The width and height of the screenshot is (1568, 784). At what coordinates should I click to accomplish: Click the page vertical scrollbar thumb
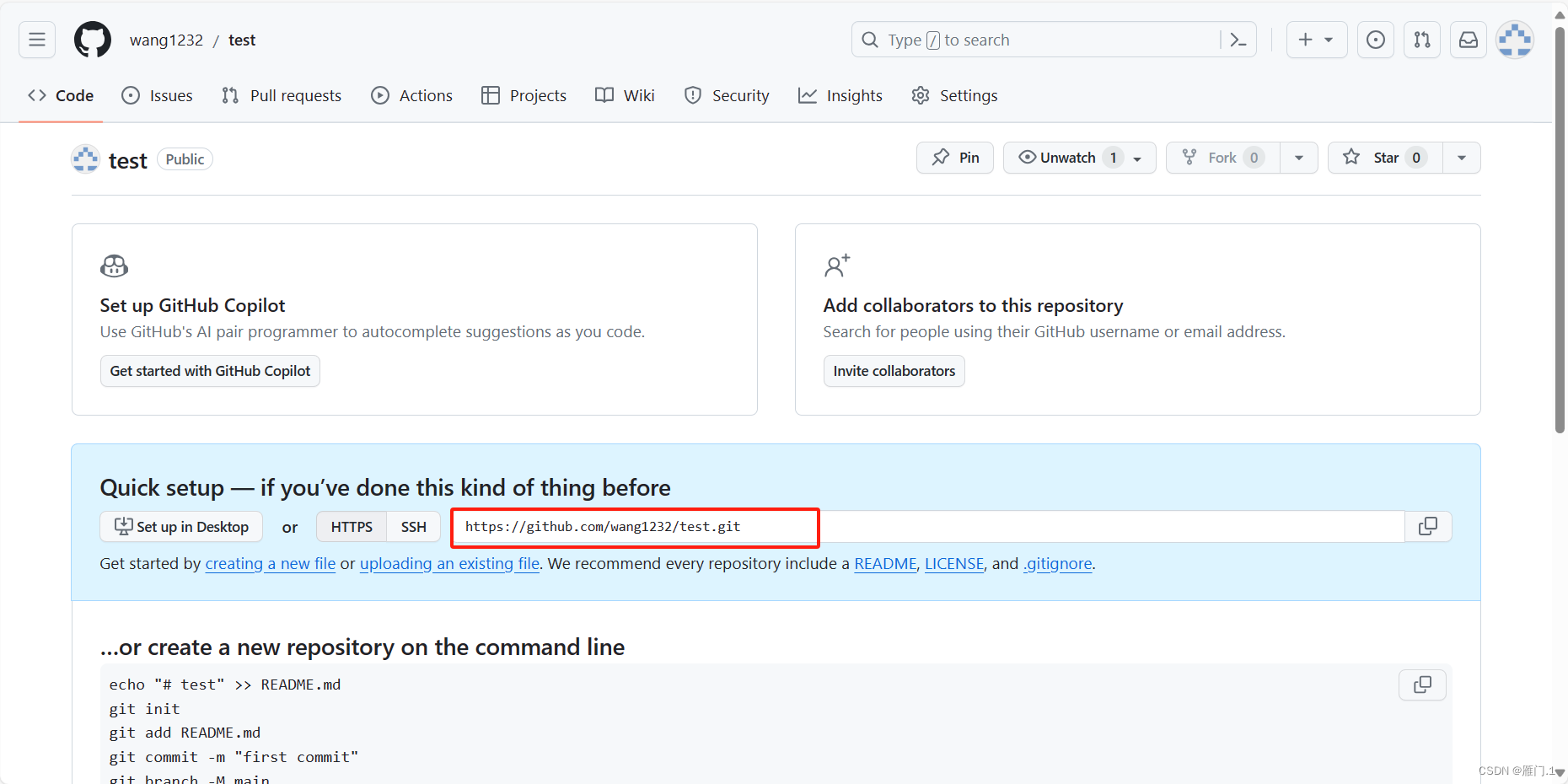click(1560, 229)
